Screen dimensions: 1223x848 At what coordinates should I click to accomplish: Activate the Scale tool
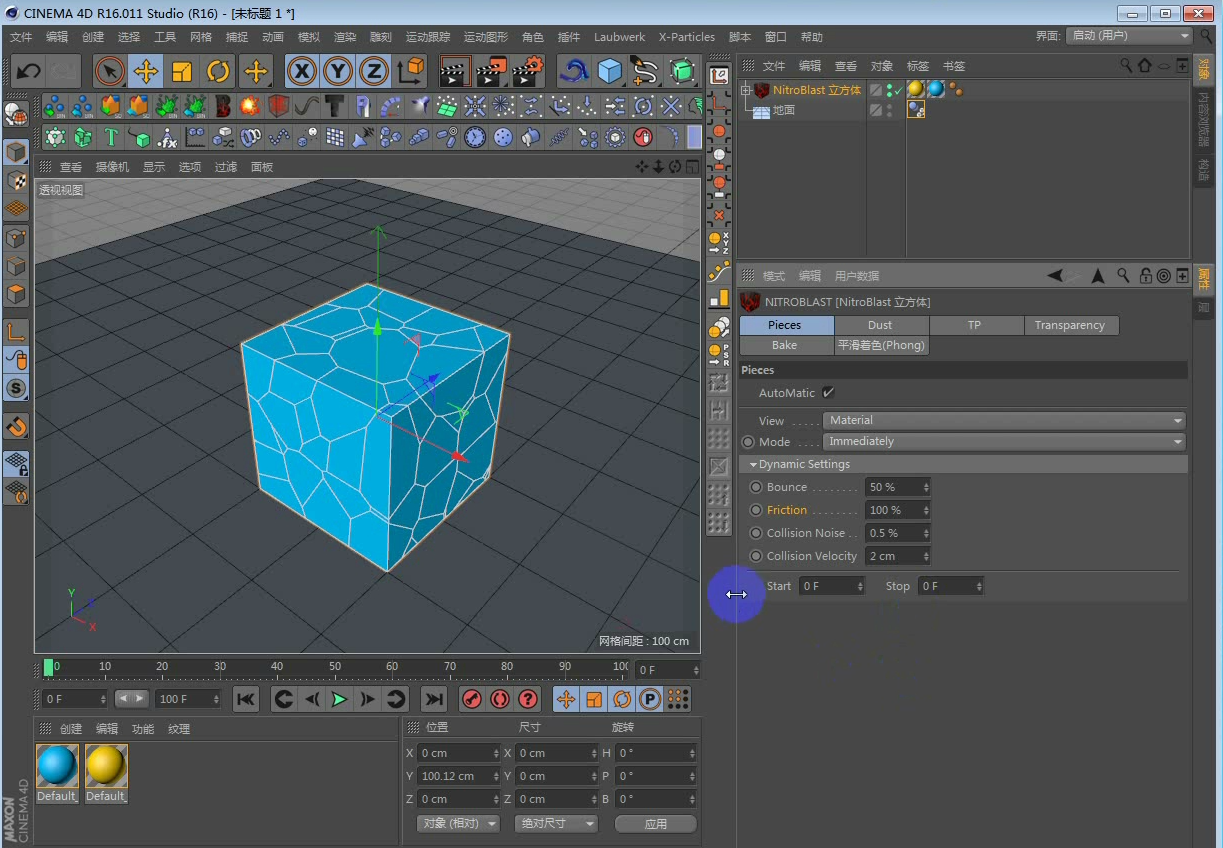(182, 71)
